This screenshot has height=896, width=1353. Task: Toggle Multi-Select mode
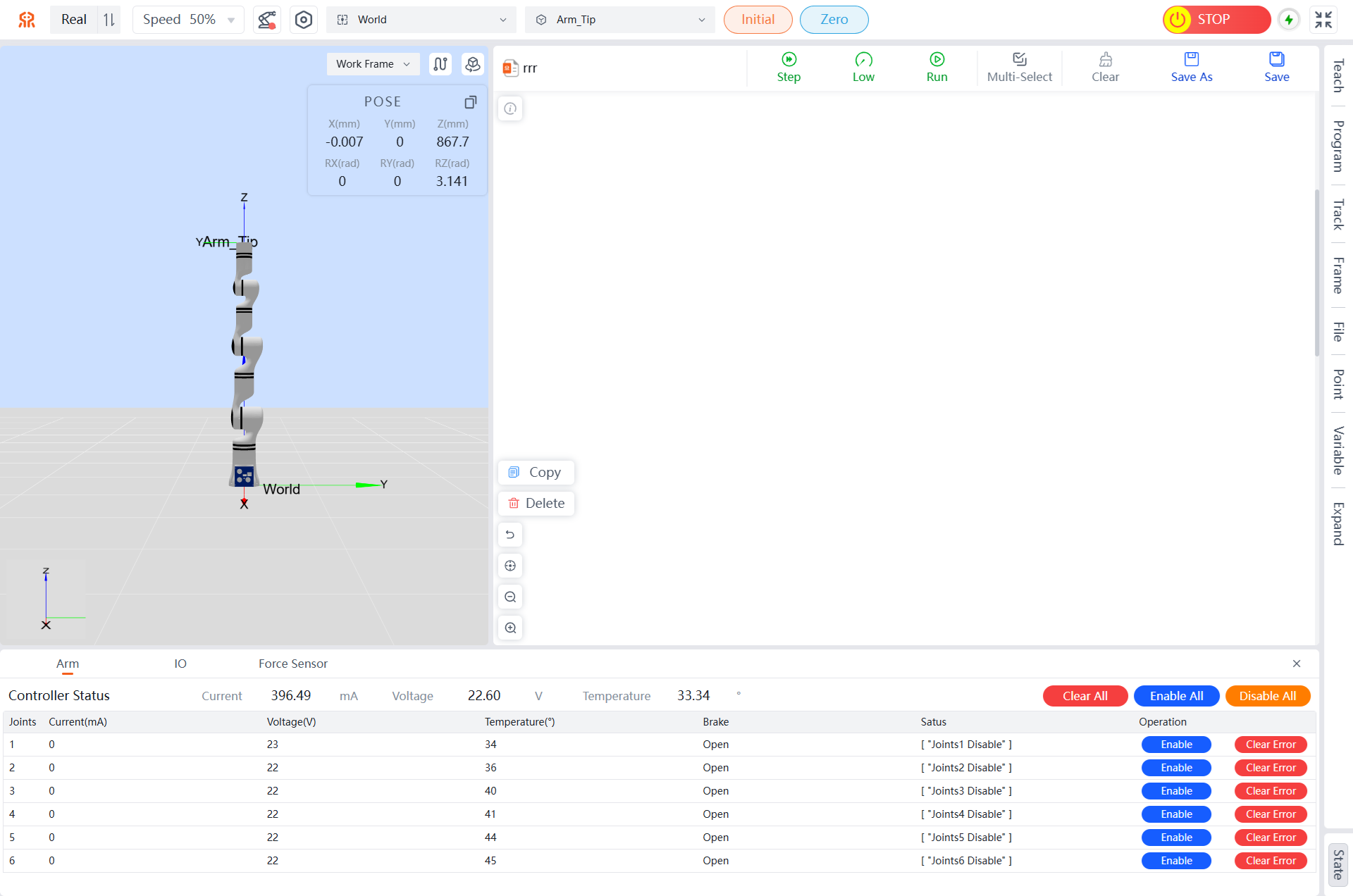pos(1019,67)
